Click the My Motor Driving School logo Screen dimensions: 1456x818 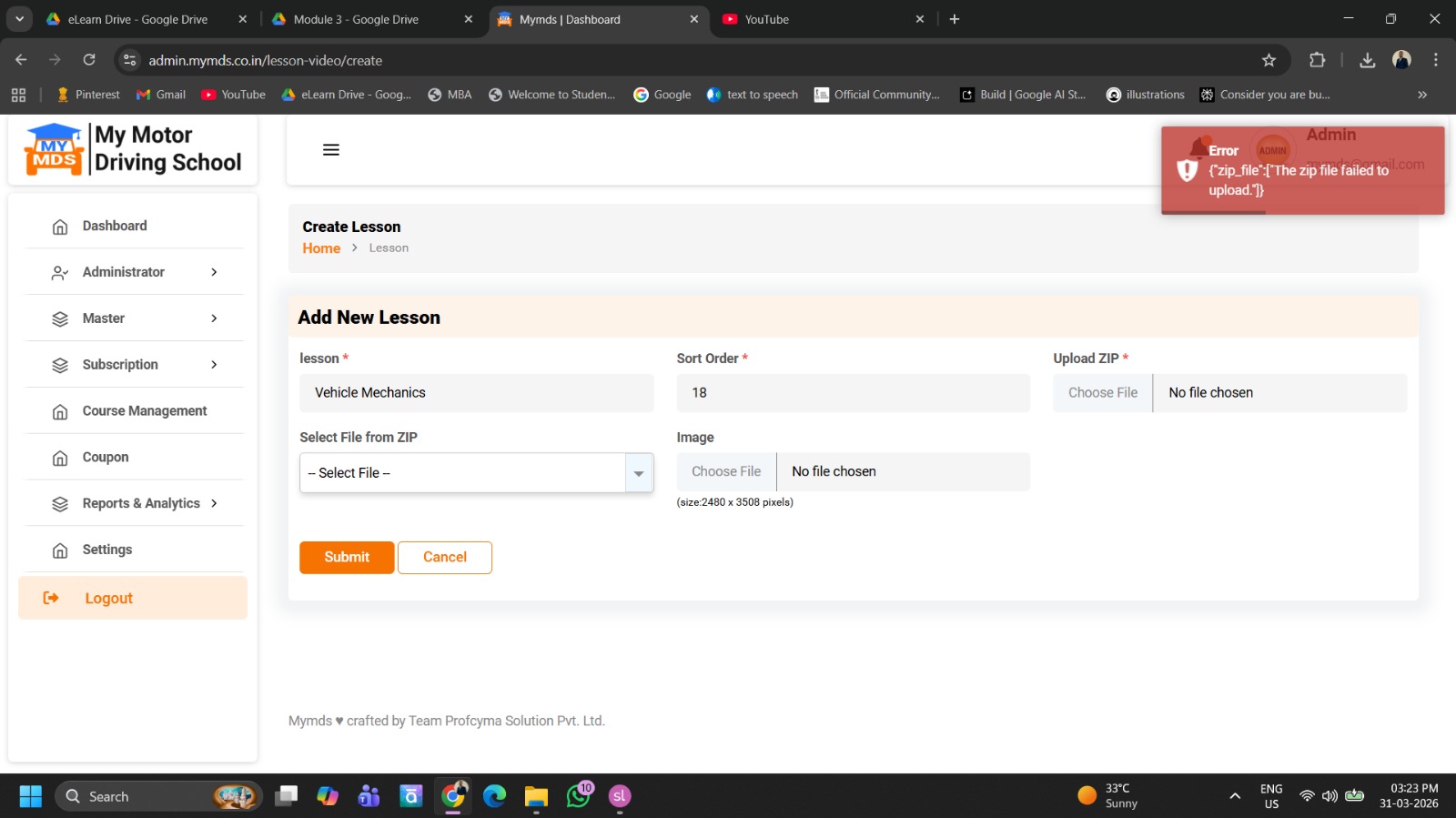click(x=133, y=149)
